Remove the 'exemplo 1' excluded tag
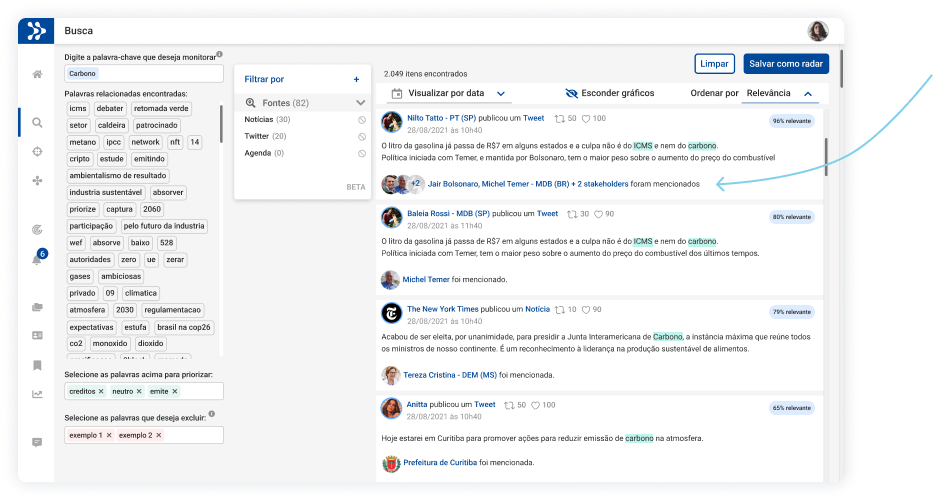The height and width of the screenshot is (501, 948). [109, 435]
